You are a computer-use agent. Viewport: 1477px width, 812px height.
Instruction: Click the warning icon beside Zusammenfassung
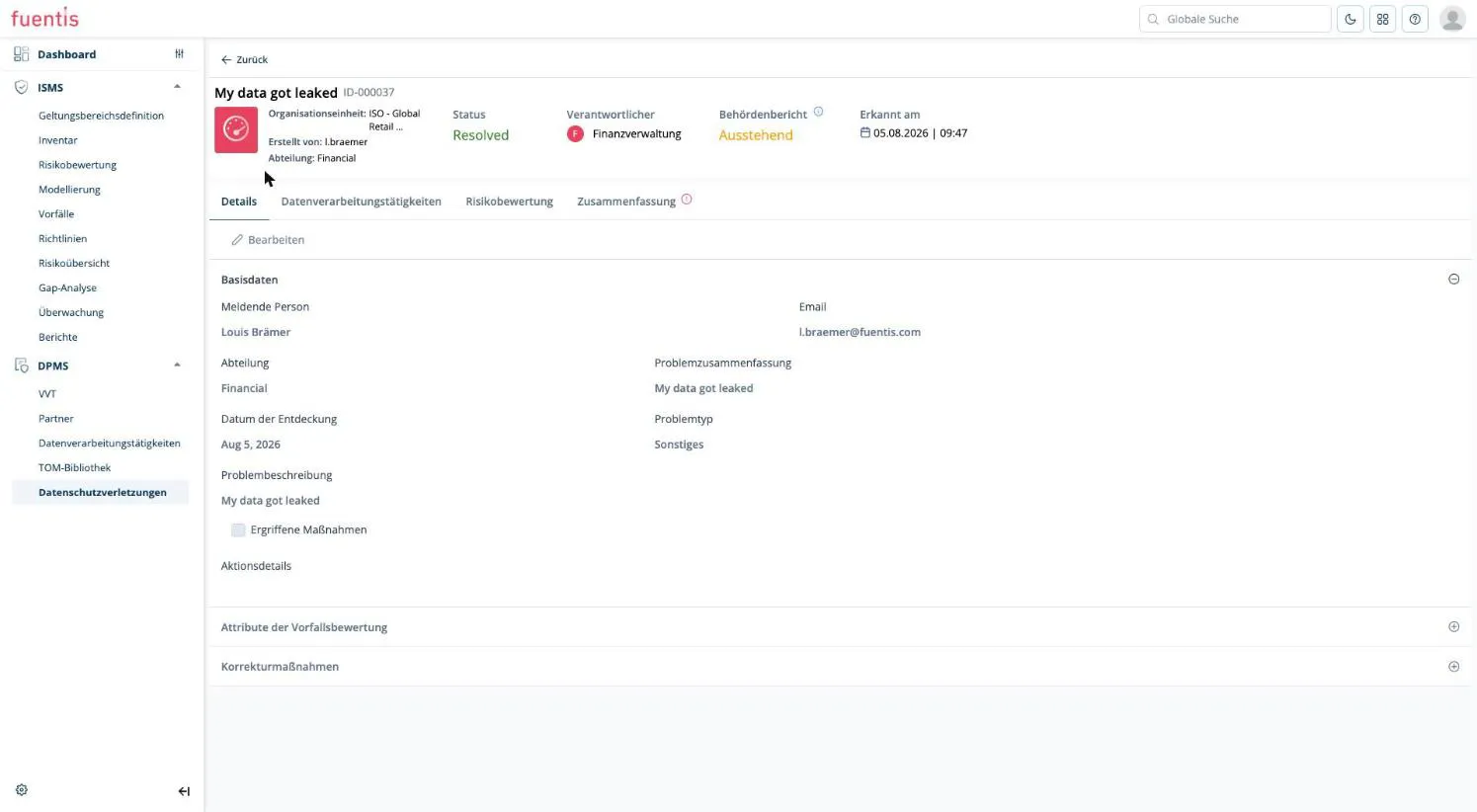click(x=687, y=200)
